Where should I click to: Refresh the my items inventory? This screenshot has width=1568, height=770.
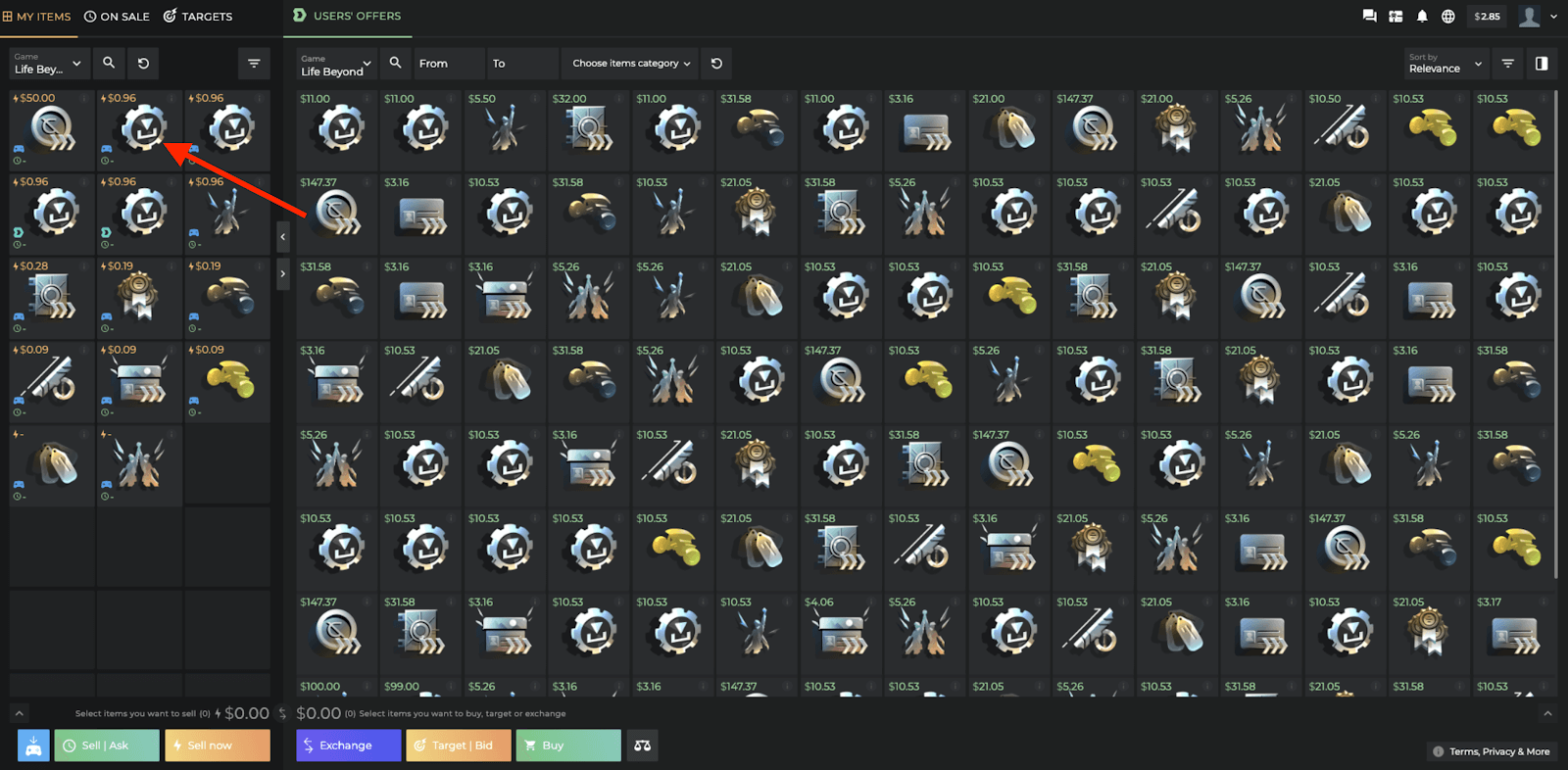143,63
